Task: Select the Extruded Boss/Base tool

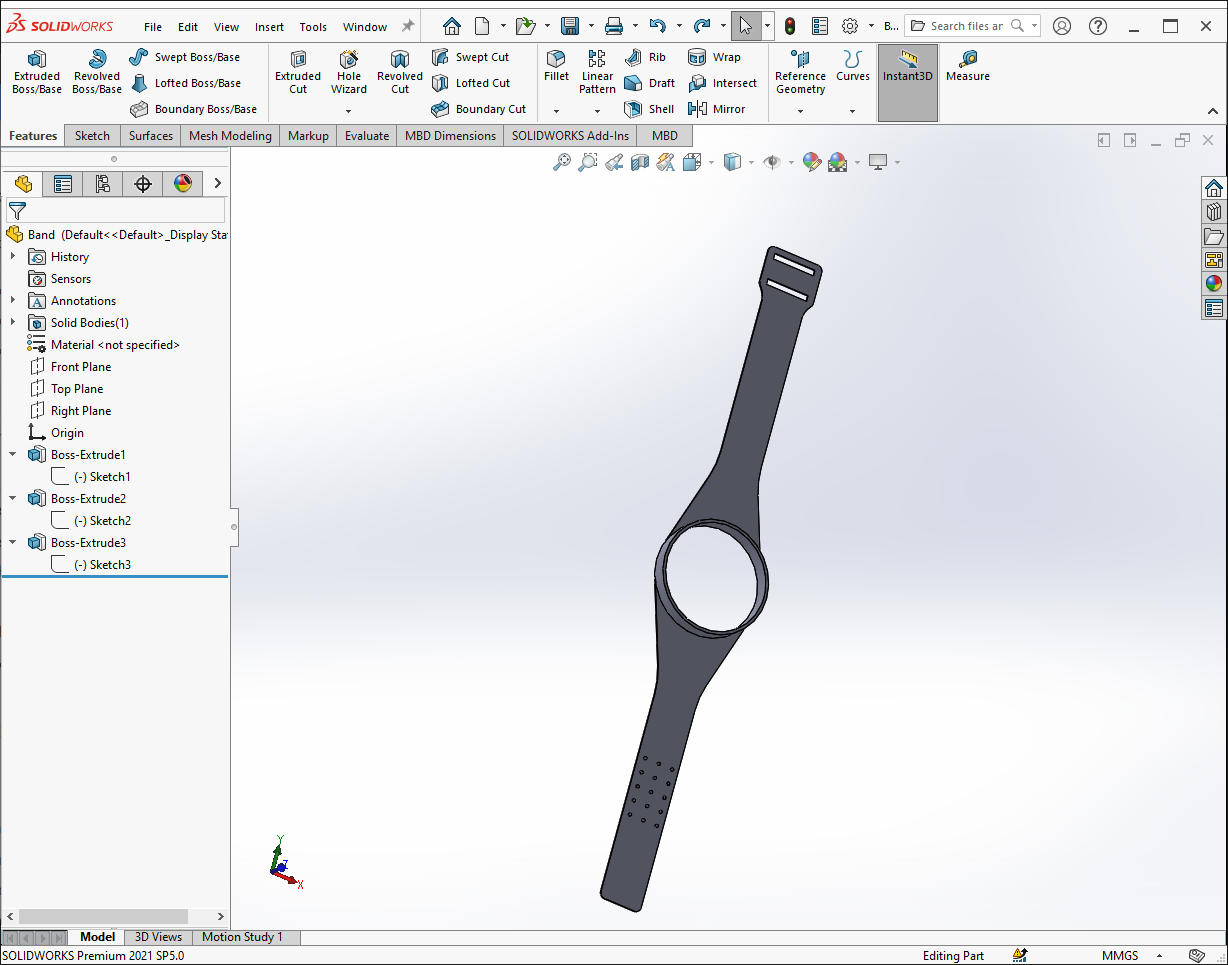Action: pyautogui.click(x=37, y=72)
